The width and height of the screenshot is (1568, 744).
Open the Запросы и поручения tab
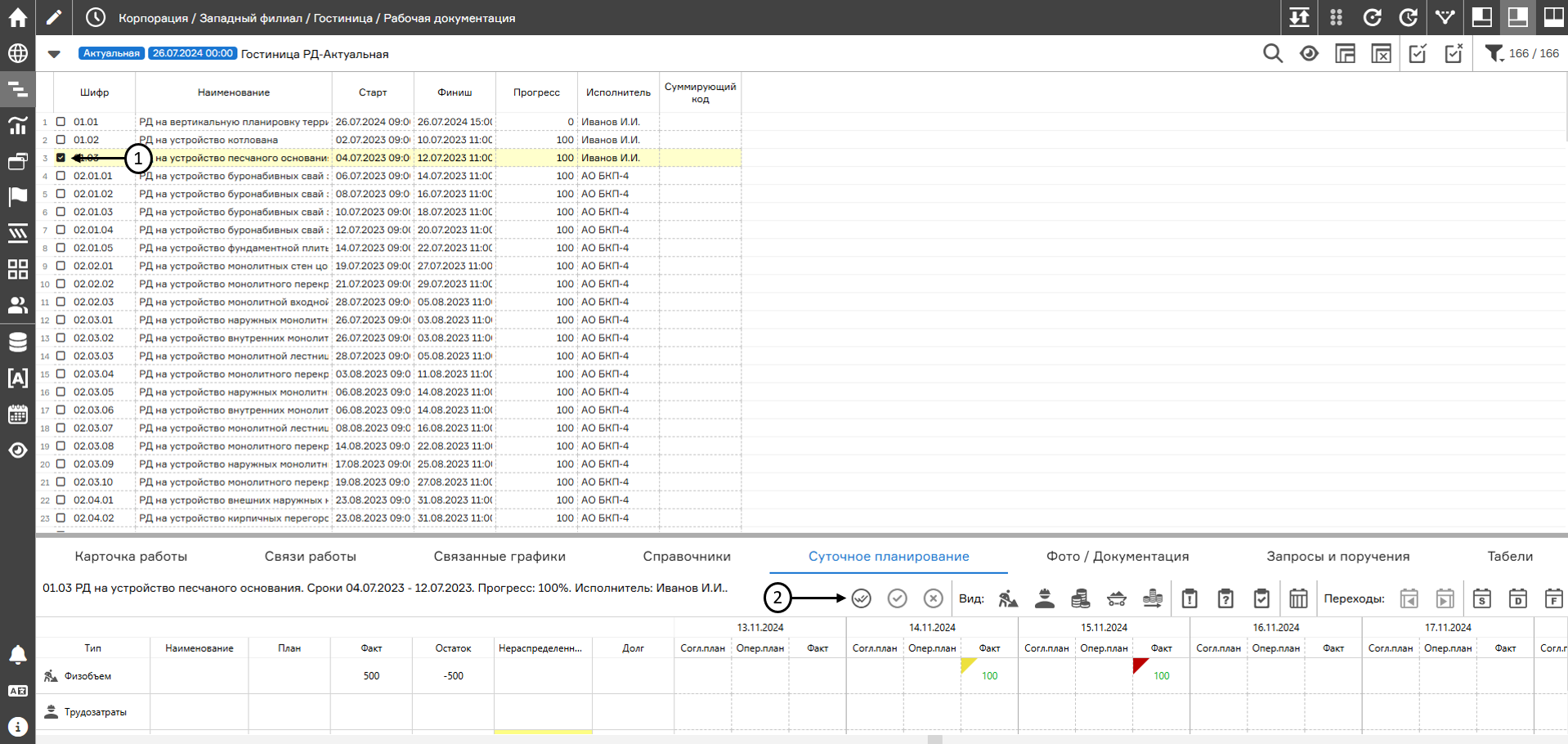coord(1338,556)
